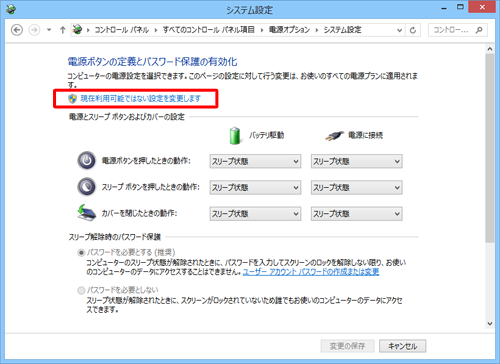Click the vertical scrollbar thumb
The height and width of the screenshot is (364, 500).
[x=490, y=148]
